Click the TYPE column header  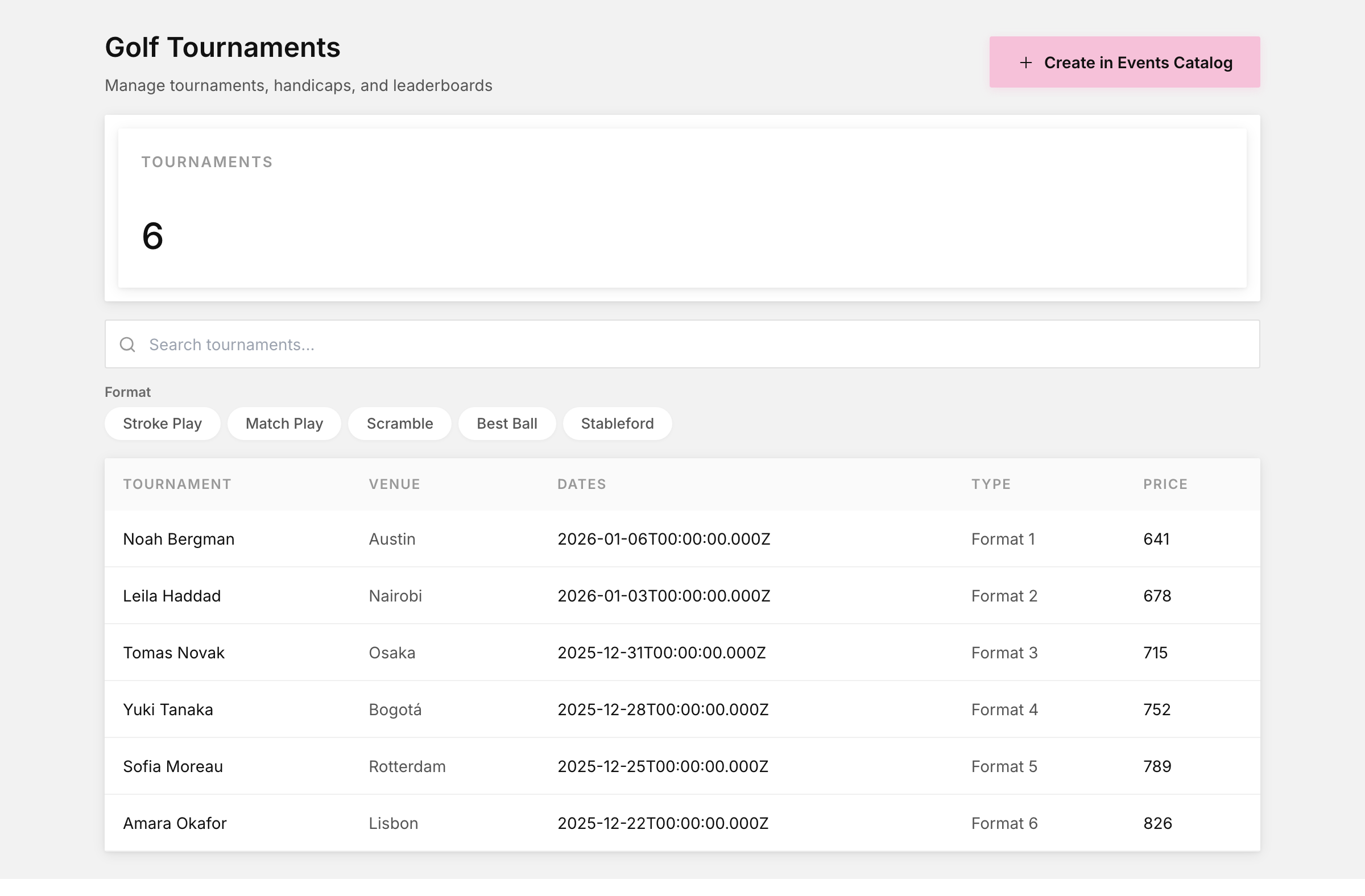[x=991, y=484]
